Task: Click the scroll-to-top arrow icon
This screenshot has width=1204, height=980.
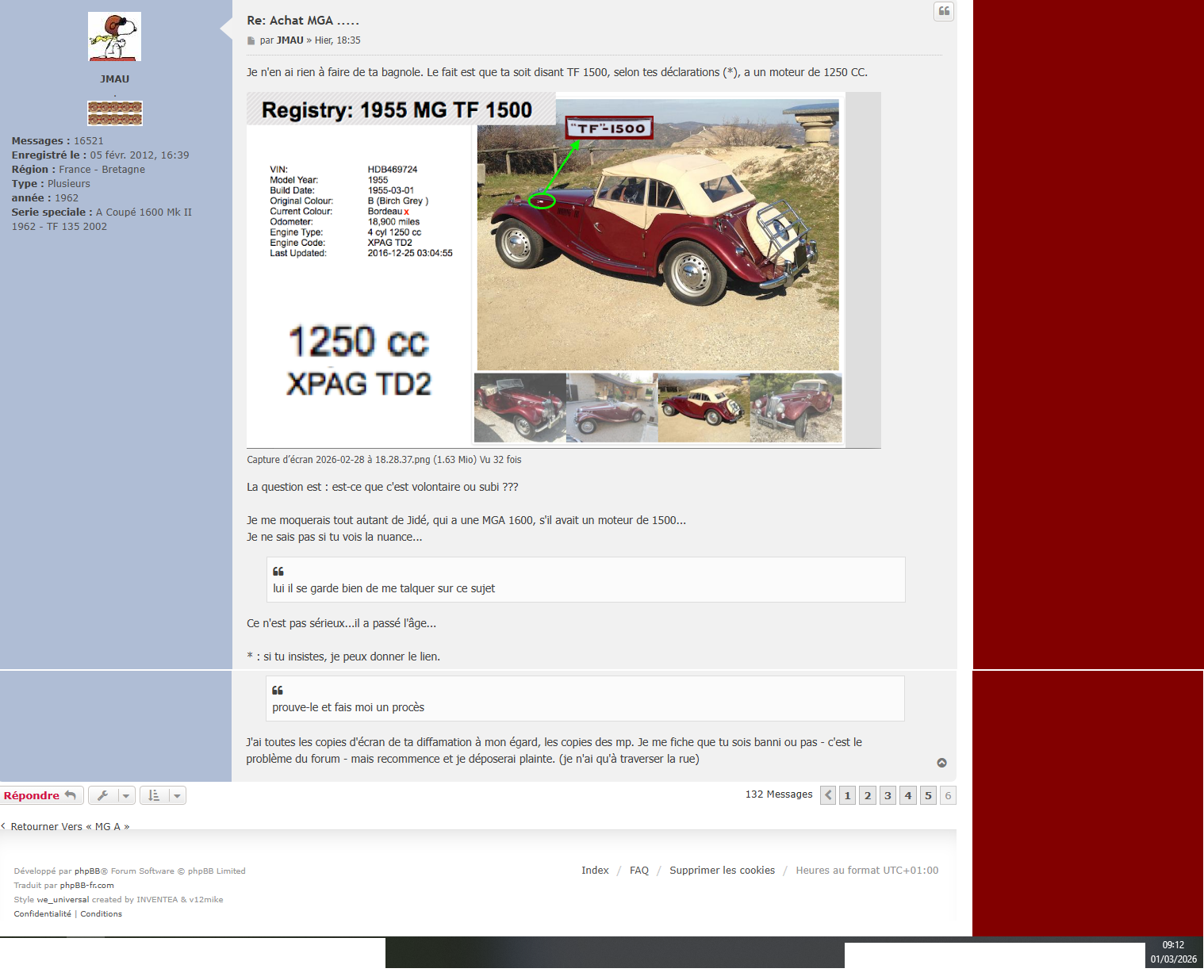Action: pyautogui.click(x=941, y=763)
